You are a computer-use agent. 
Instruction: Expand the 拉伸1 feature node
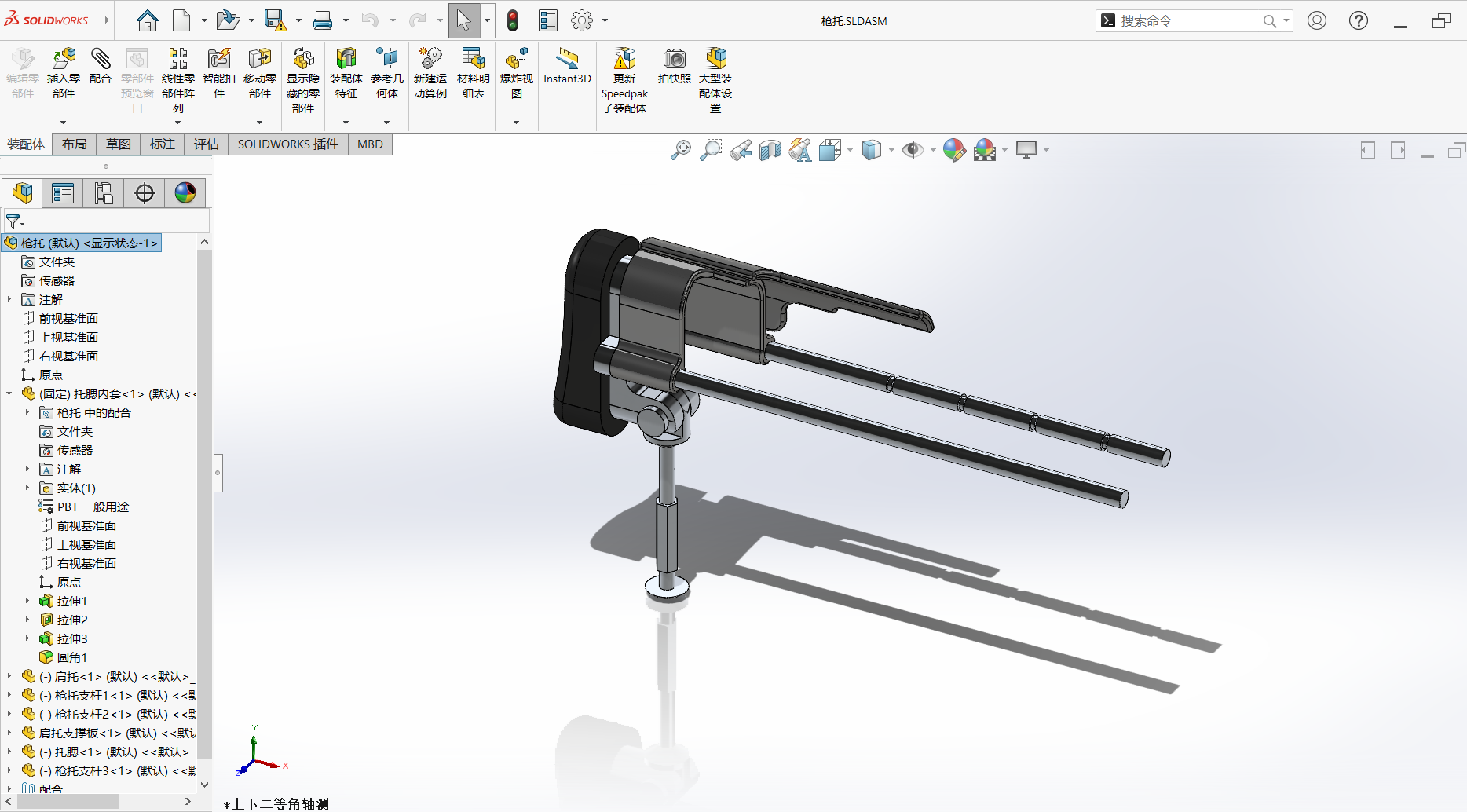[x=27, y=601]
